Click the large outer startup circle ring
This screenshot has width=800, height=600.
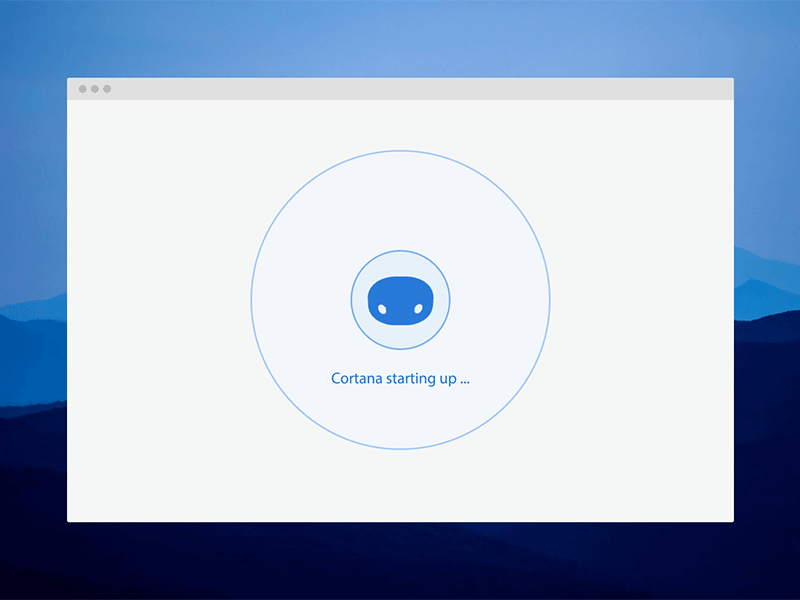pyautogui.click(x=400, y=152)
